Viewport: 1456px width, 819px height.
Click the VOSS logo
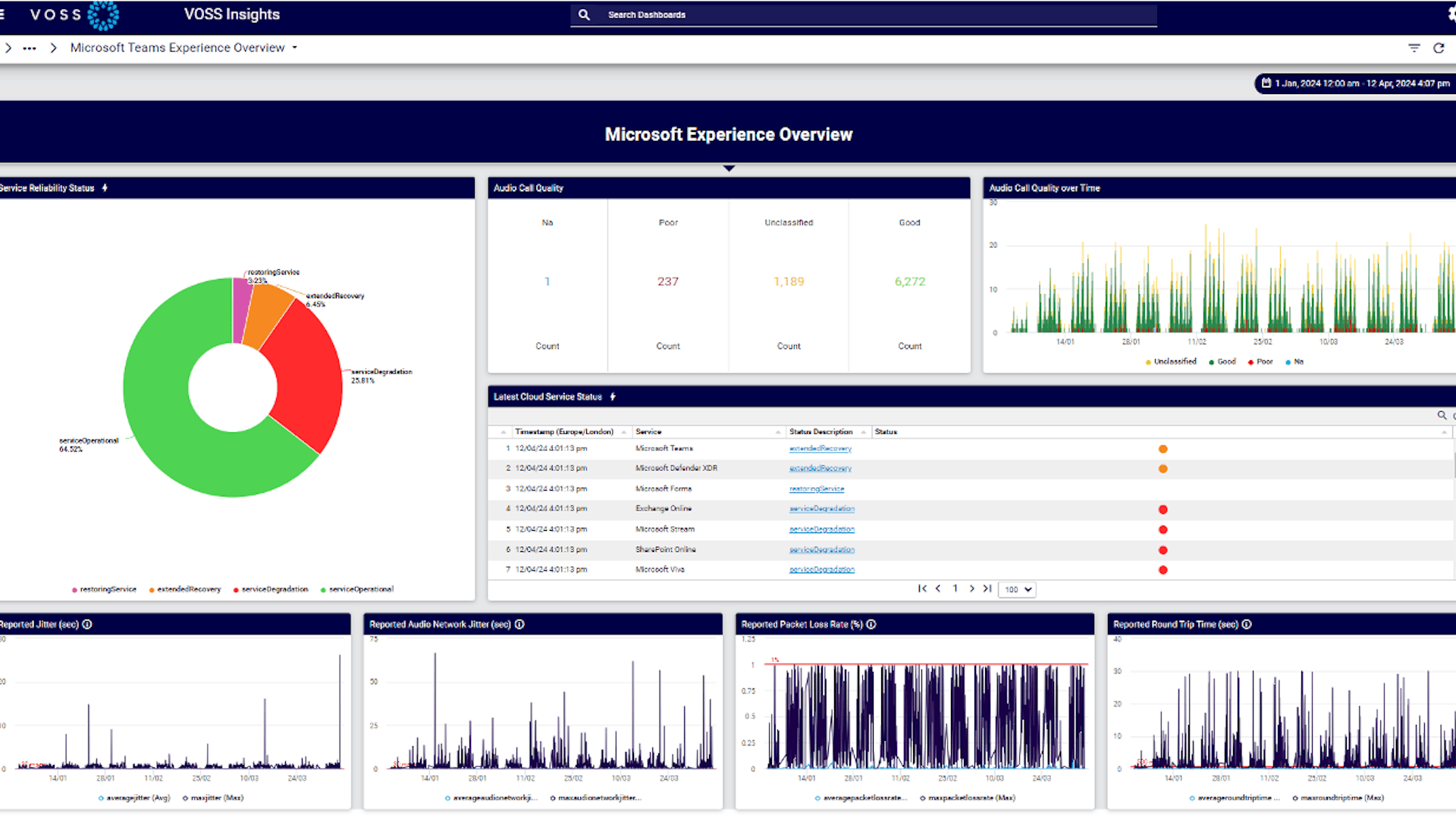click(x=74, y=15)
